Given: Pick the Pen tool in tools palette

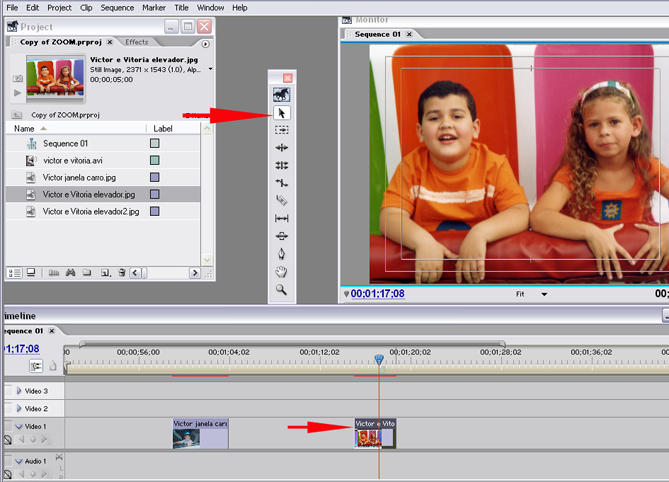Looking at the screenshot, I should point(282,253).
